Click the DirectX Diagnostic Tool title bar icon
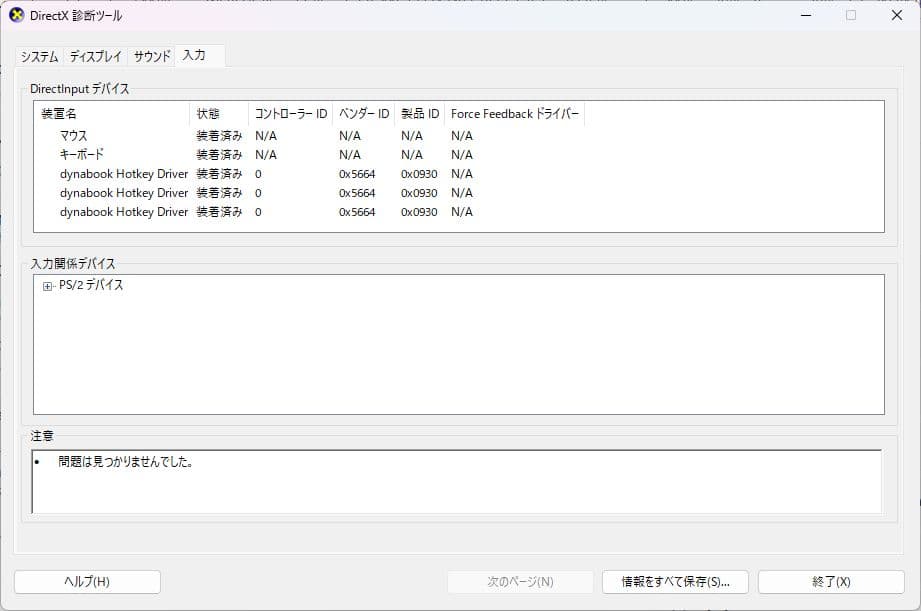921x611 pixels. tap(13, 15)
